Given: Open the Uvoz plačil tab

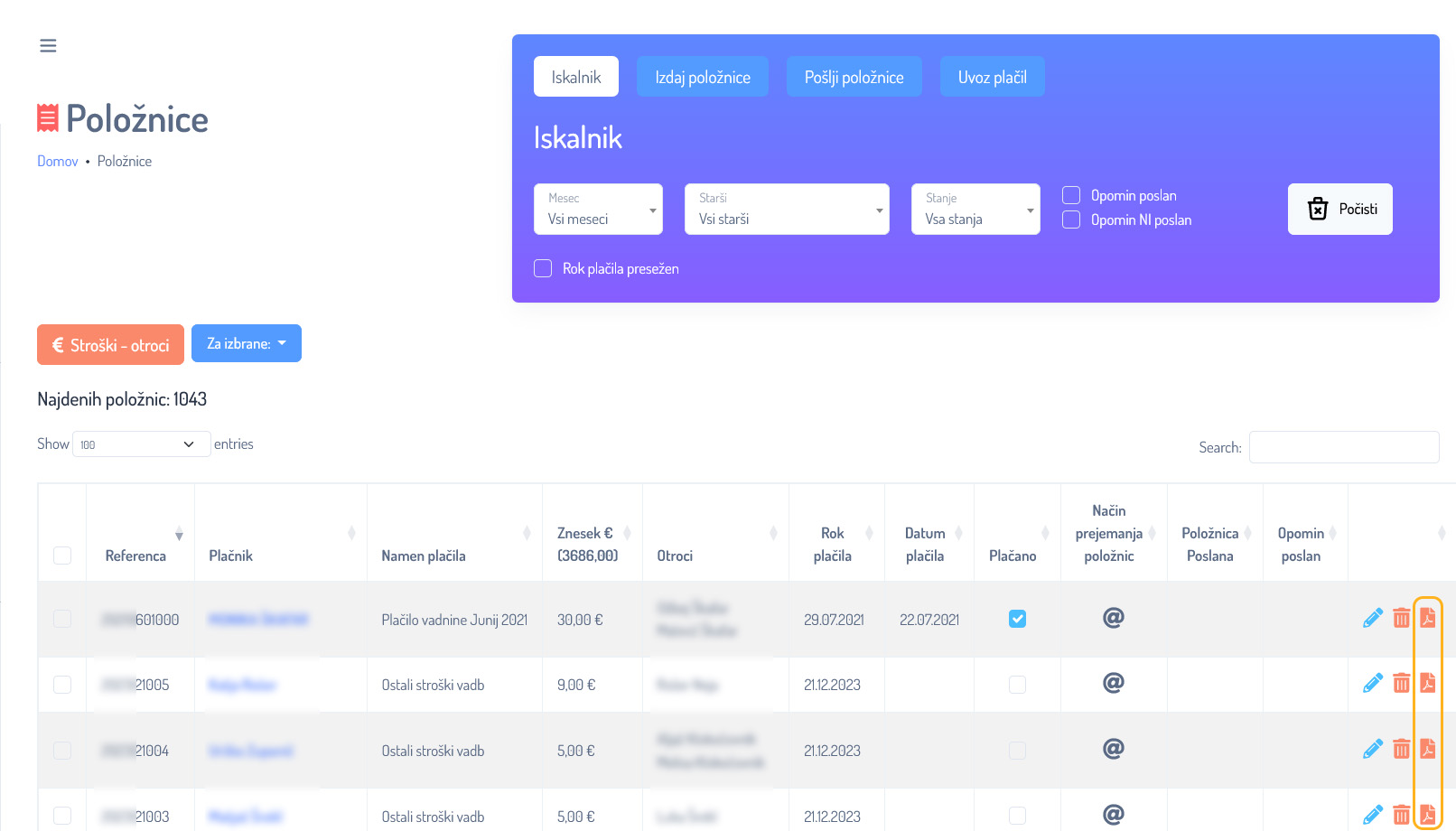Looking at the screenshot, I should [992, 77].
